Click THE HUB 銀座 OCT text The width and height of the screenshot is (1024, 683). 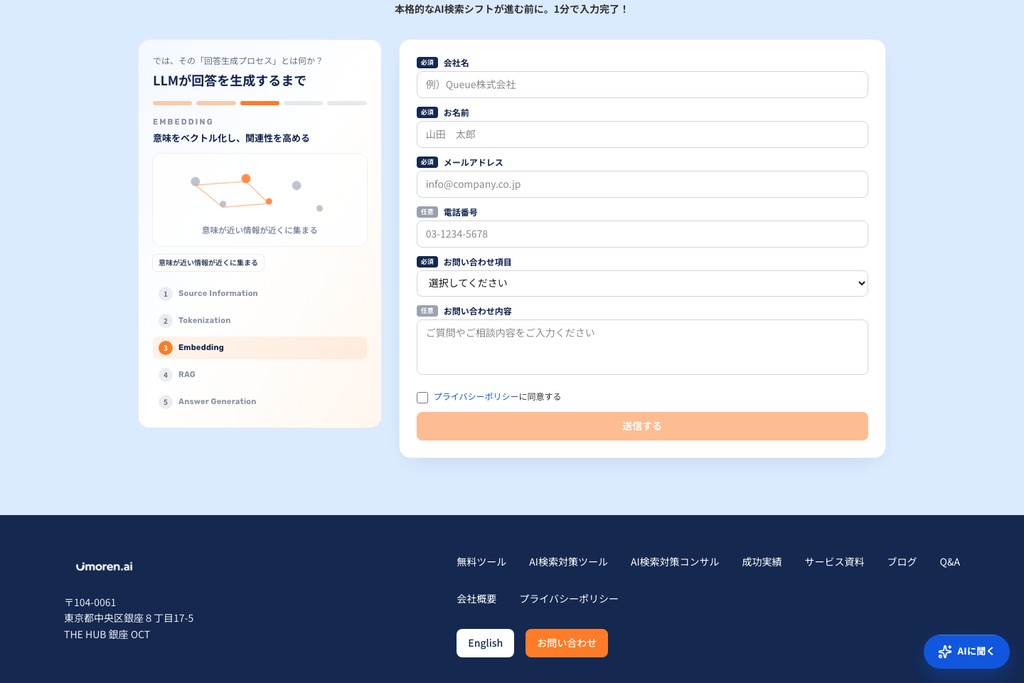point(107,634)
